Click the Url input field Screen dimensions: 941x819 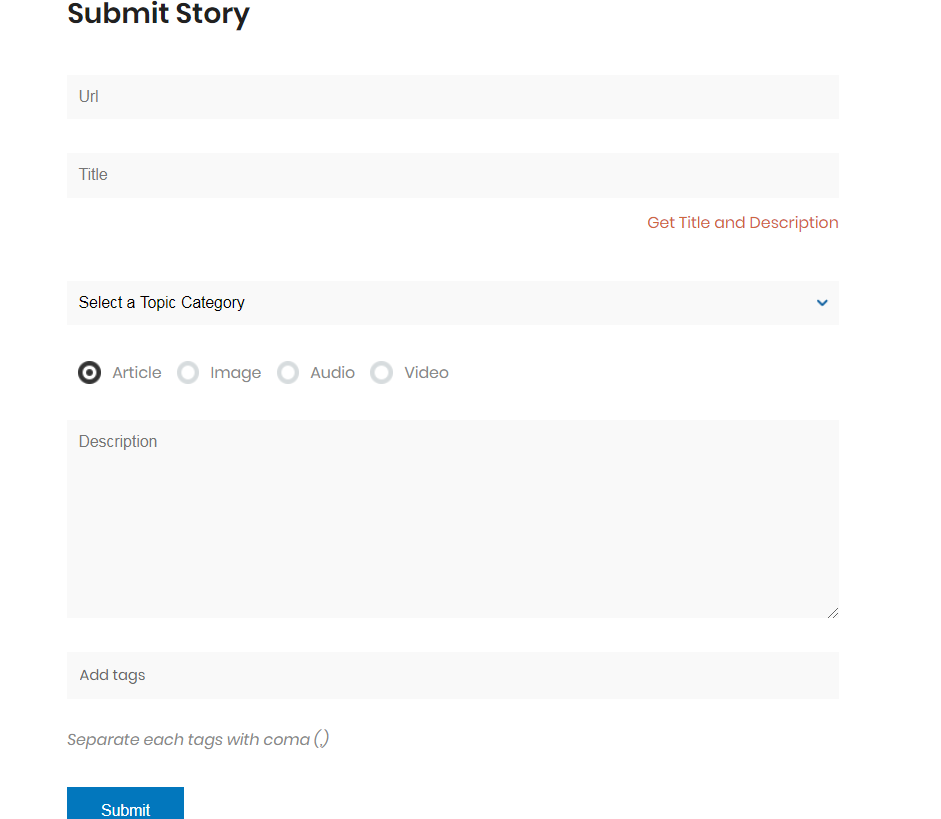coord(453,97)
